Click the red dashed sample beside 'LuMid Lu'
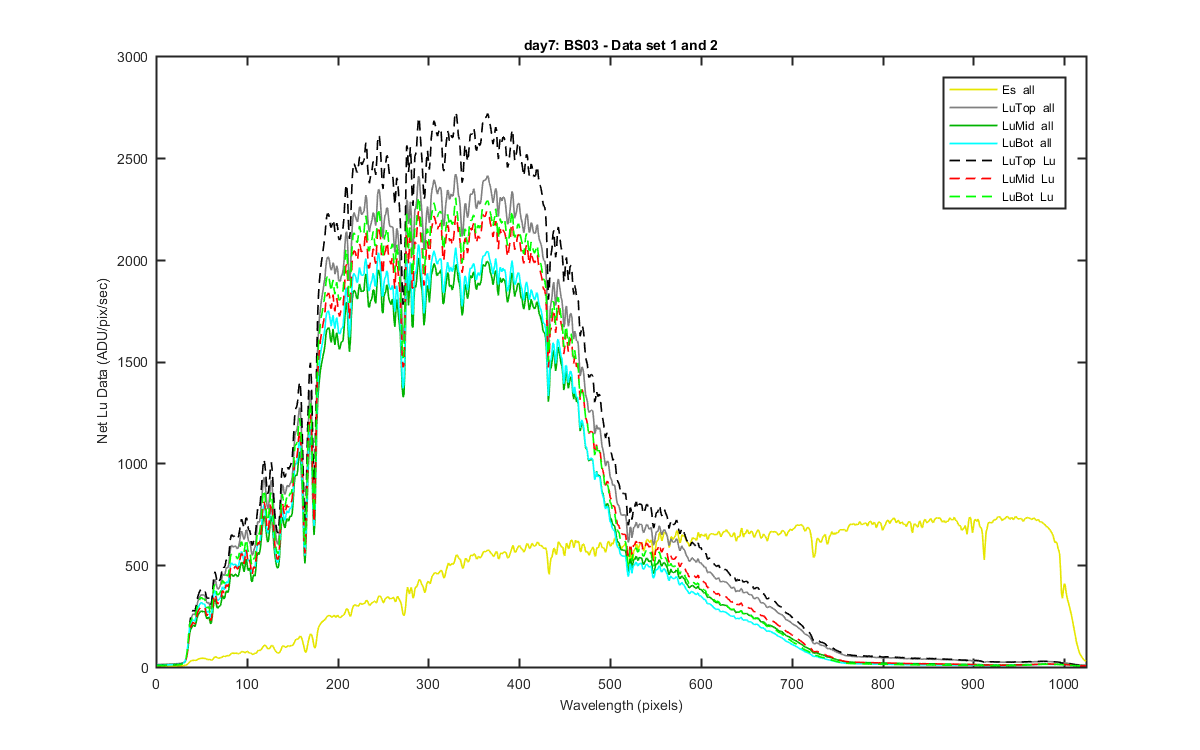This screenshot has height=750, width=1200. [972, 179]
